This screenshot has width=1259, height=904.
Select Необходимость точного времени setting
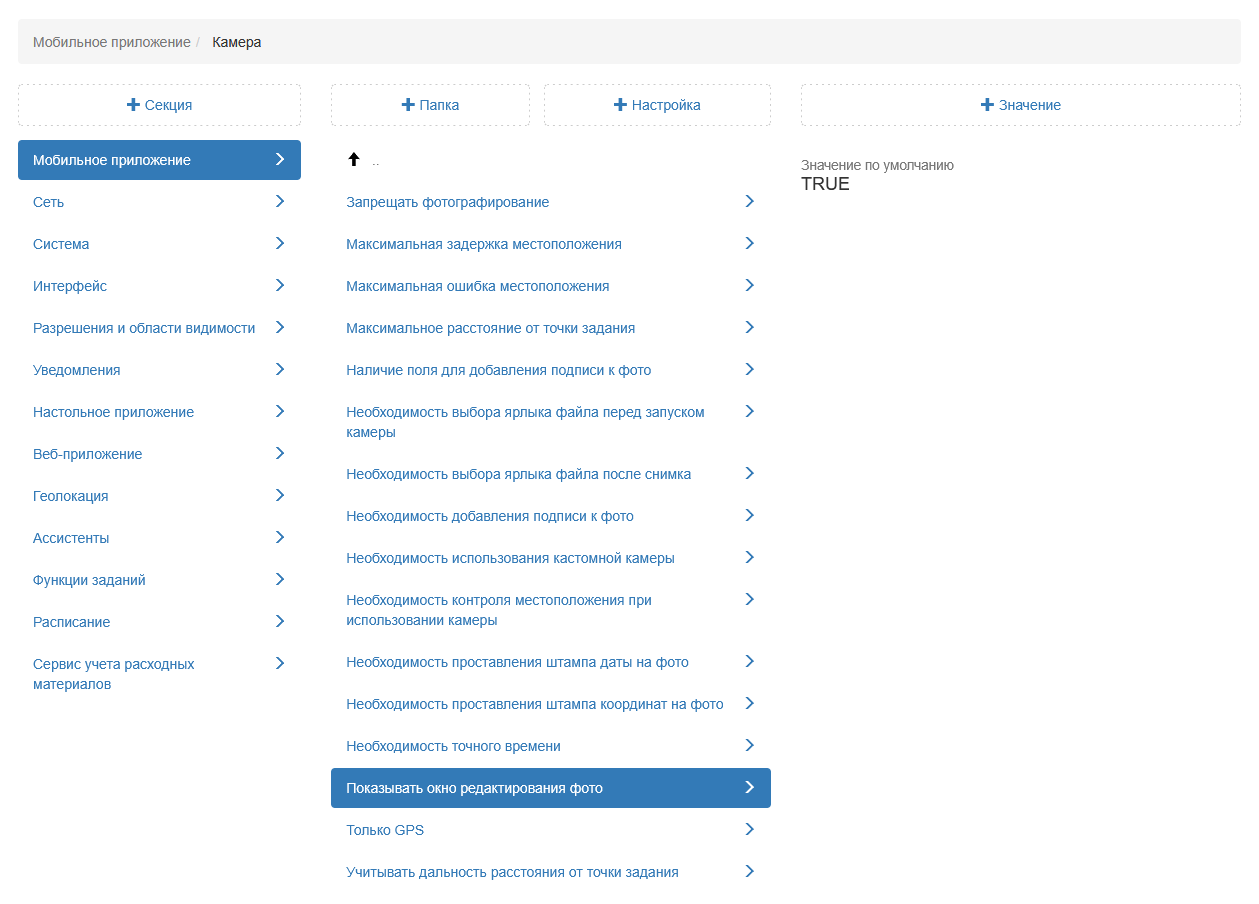[x=453, y=746]
